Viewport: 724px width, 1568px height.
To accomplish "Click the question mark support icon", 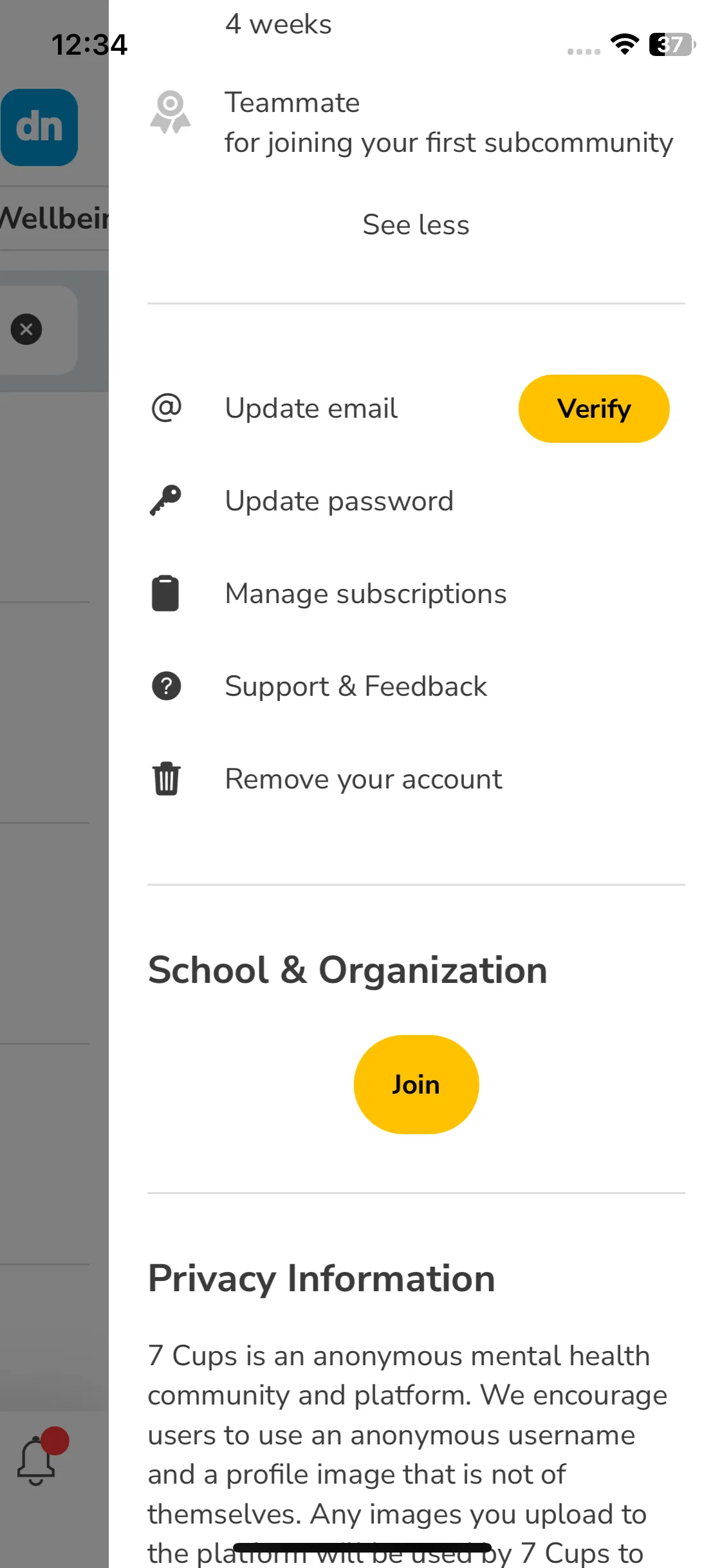I will [x=166, y=686].
